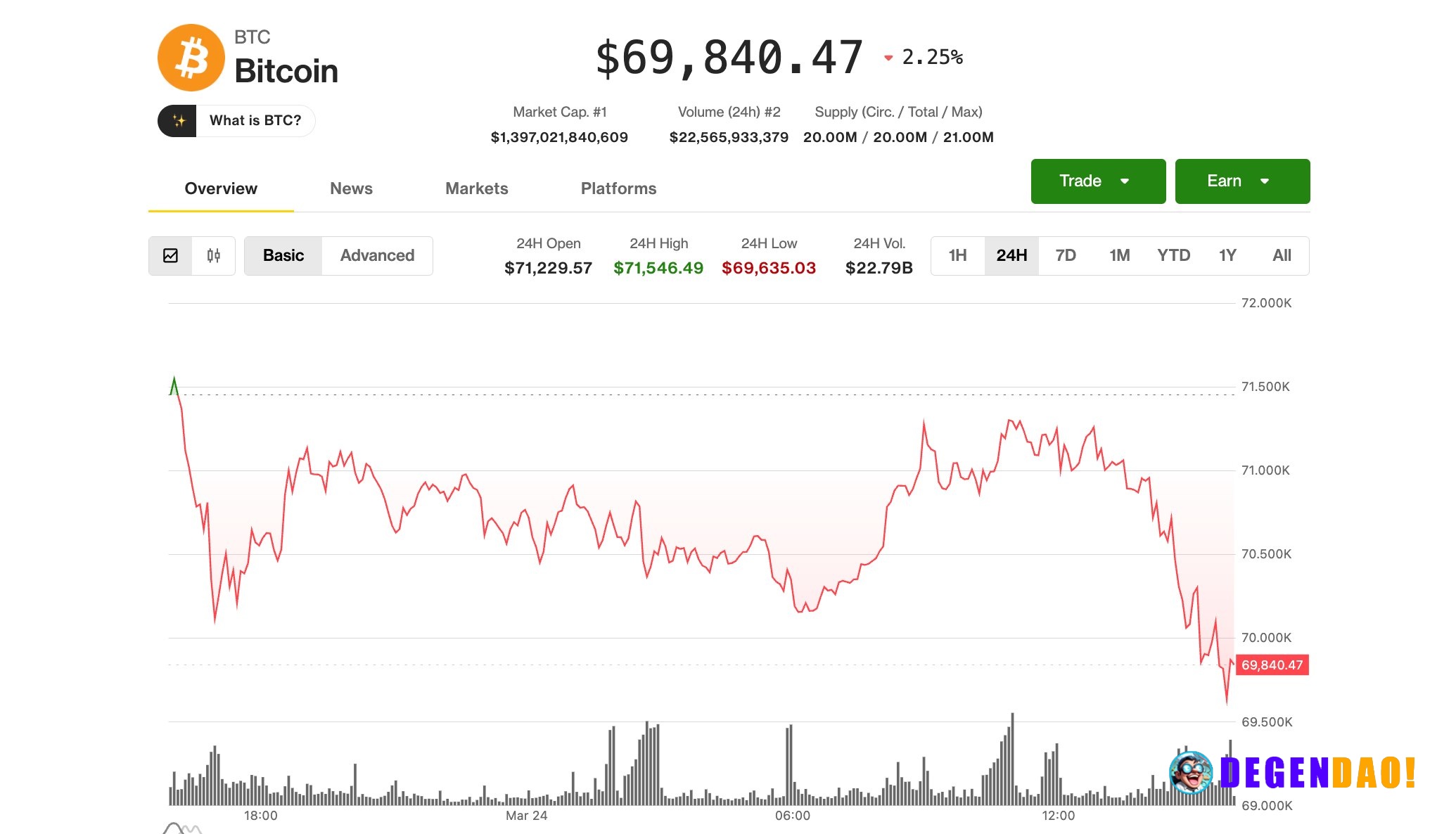Click the sparkles icon on What is BTC
The height and width of the screenshot is (834, 1456).
tap(180, 120)
